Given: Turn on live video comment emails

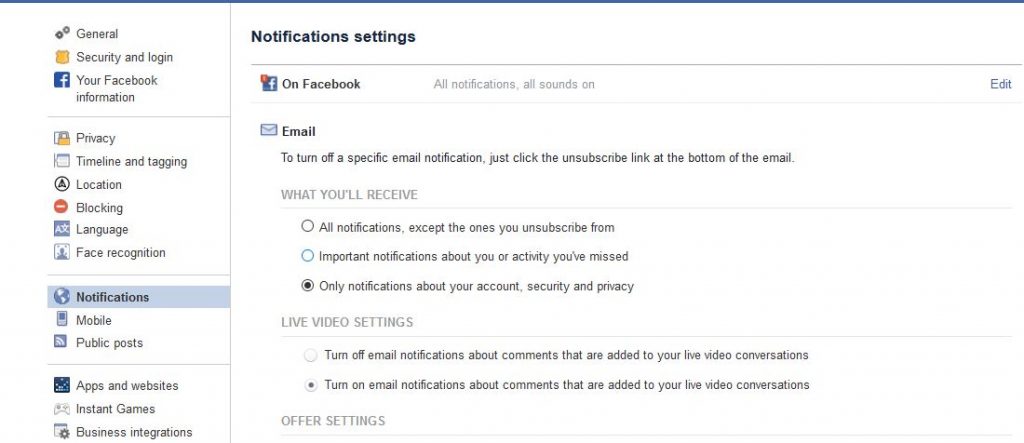Looking at the screenshot, I should (x=312, y=385).
